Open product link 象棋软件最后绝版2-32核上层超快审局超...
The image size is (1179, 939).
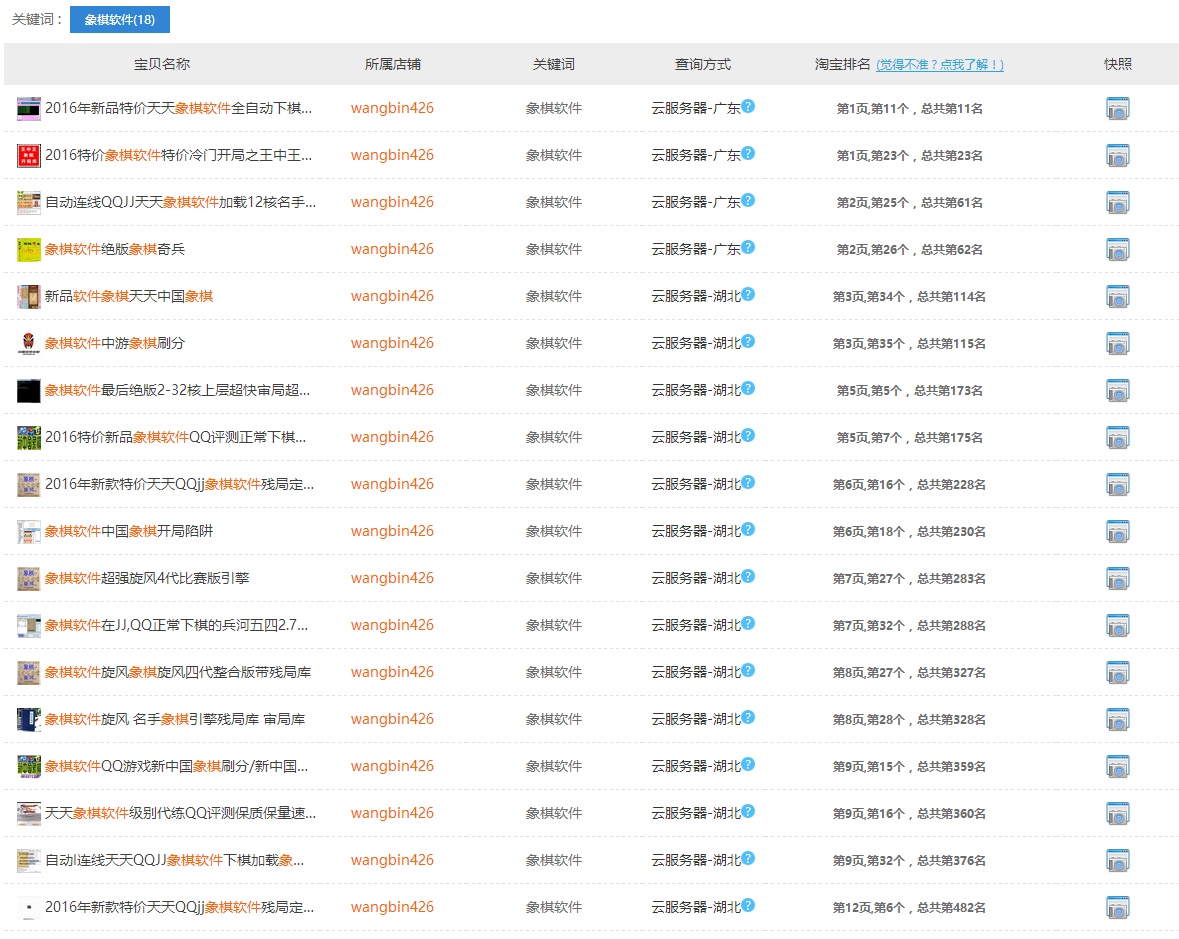tap(177, 390)
